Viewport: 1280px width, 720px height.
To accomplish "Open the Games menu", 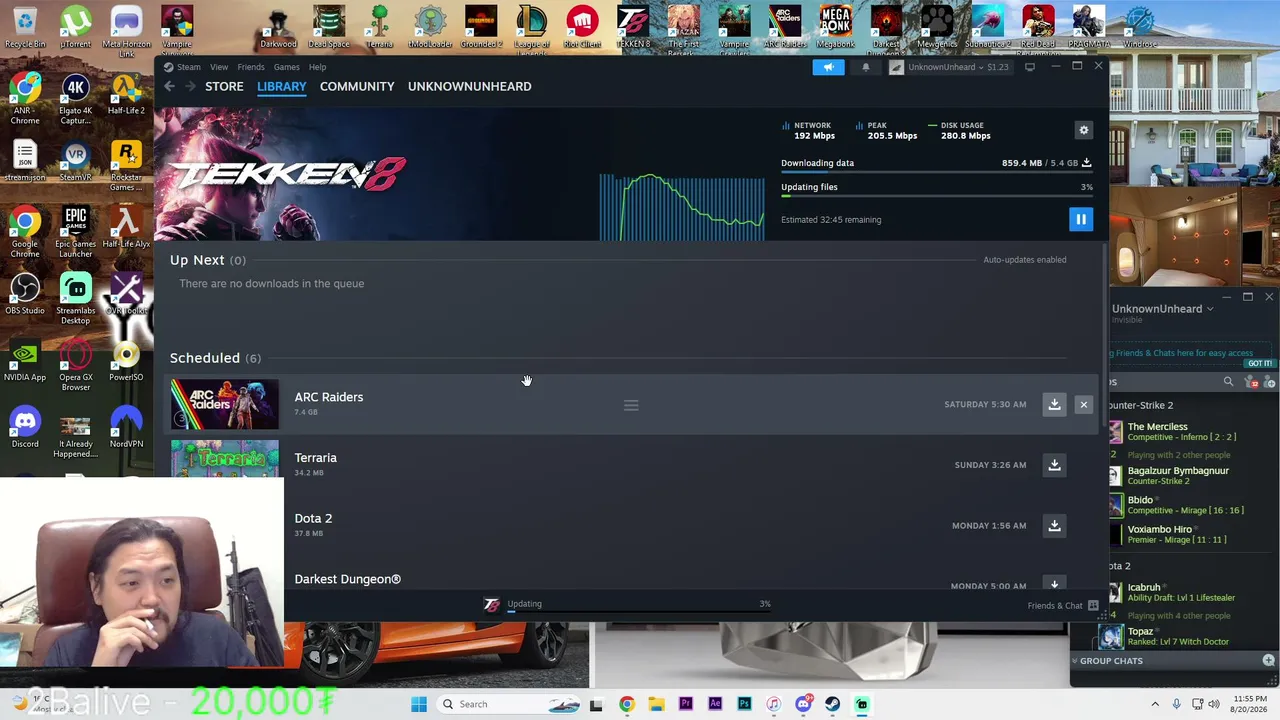I will click(286, 67).
